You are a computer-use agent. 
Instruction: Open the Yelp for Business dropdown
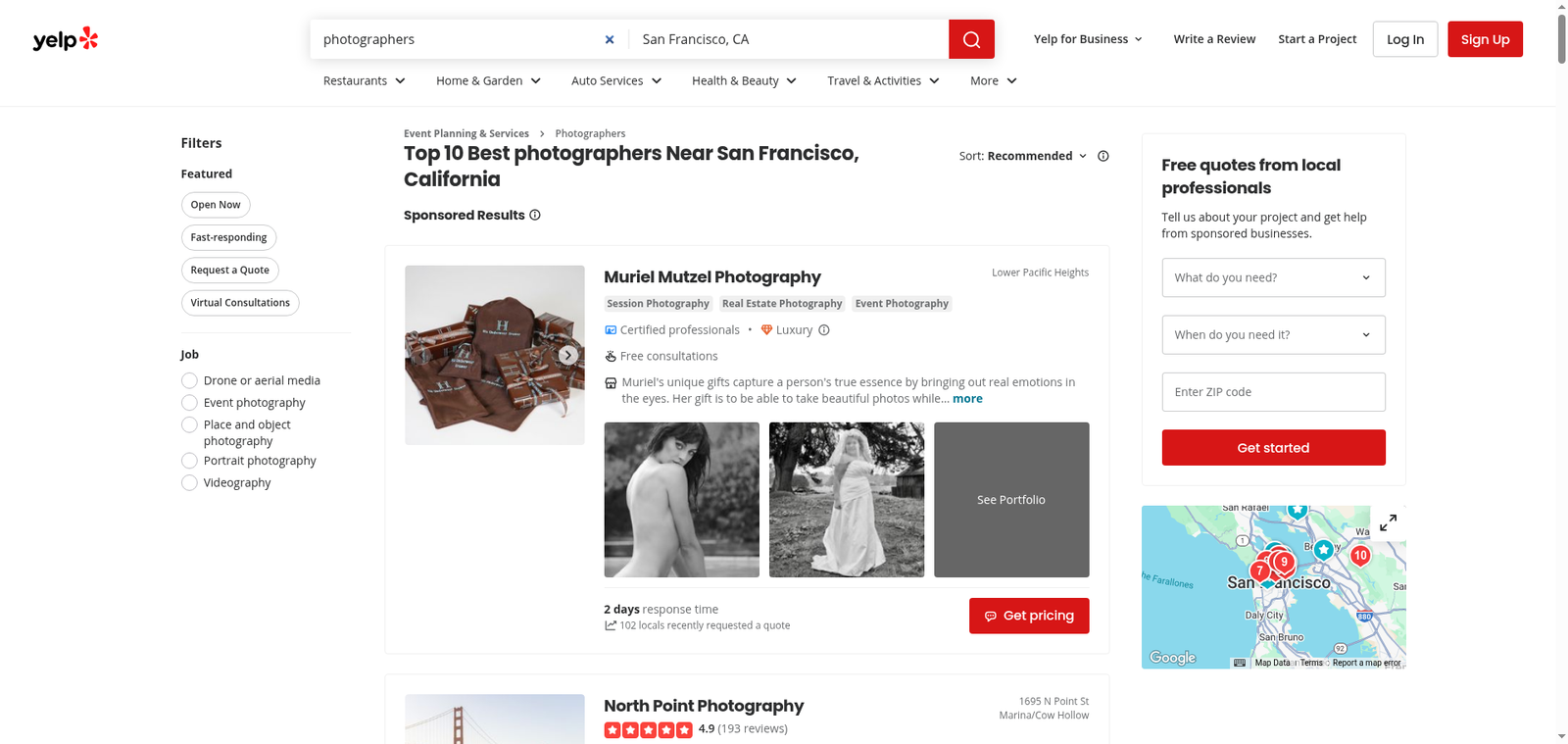(1088, 39)
